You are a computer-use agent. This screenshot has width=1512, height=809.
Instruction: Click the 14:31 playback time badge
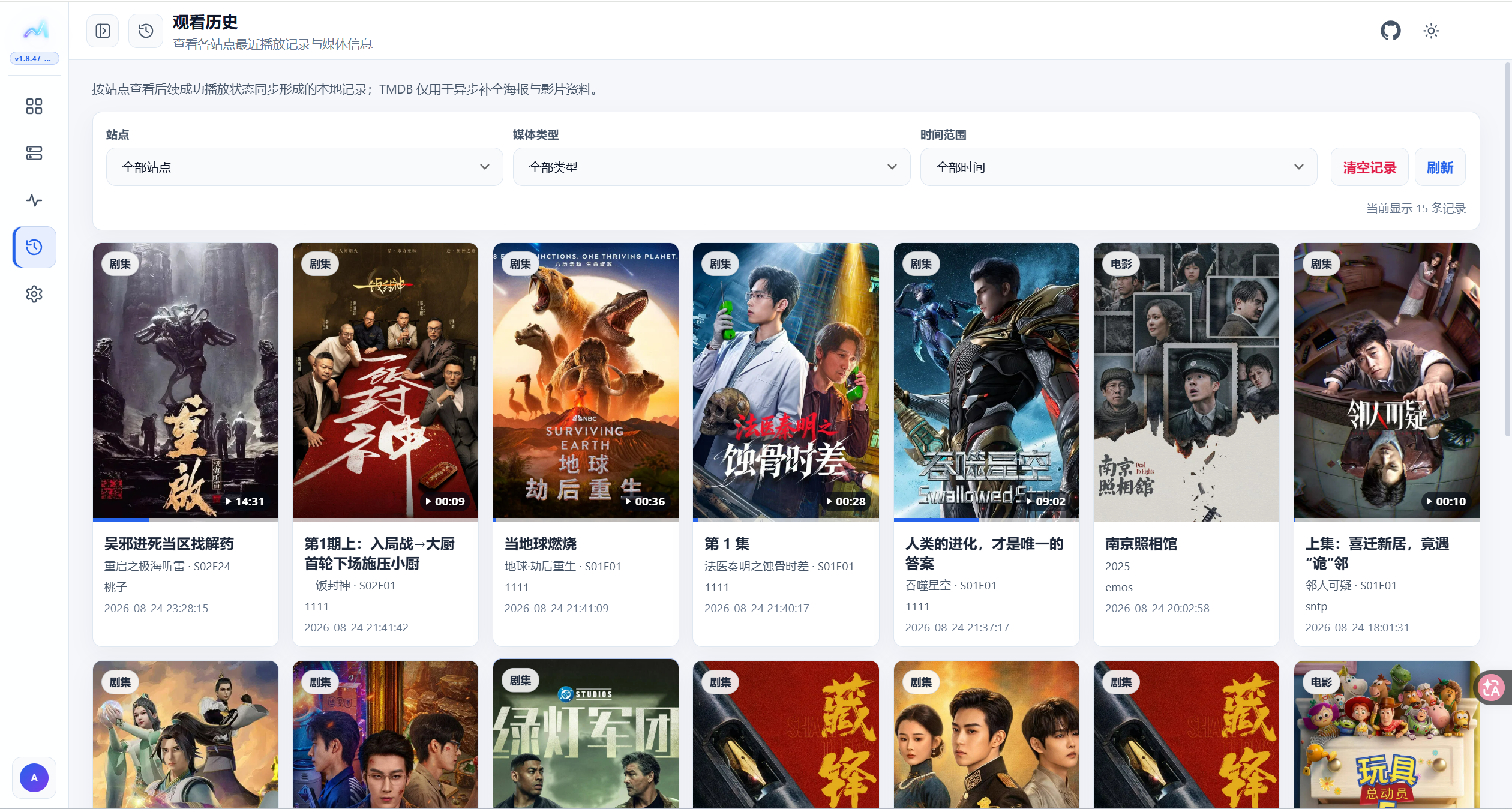pyautogui.click(x=245, y=501)
